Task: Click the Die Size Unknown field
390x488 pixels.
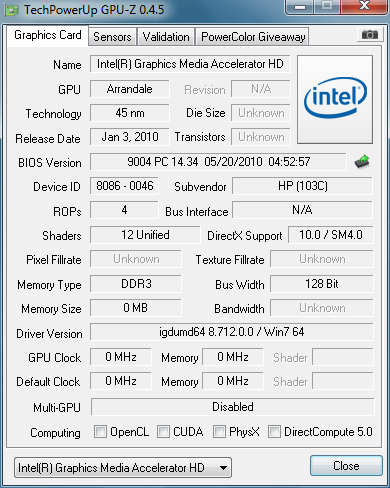Action: [x=261, y=113]
